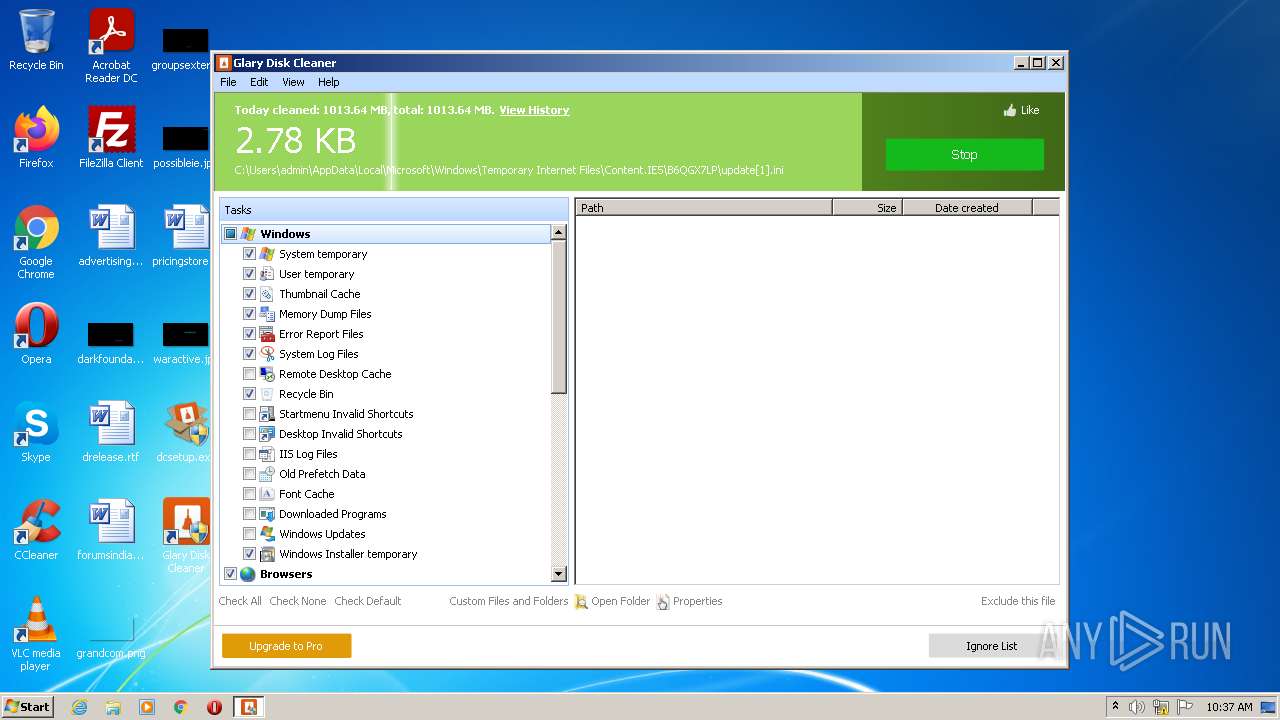Viewport: 1280px width, 720px height.
Task: Uncheck User temporary checkbox
Action: 249,274
